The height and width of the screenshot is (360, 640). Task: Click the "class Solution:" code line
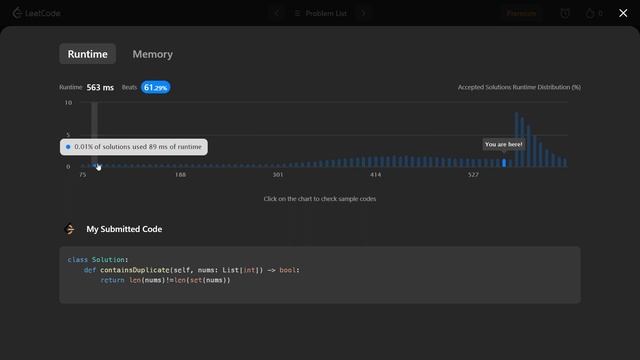[98, 260]
